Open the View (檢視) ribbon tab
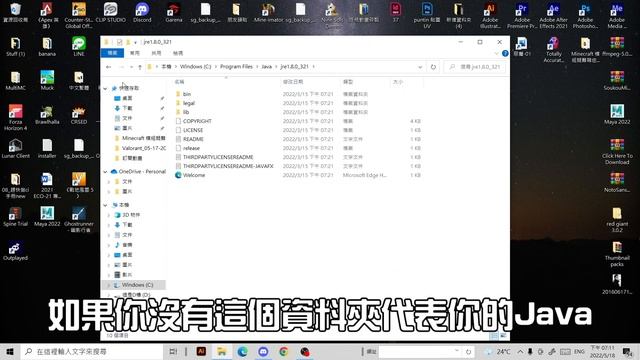640x360 pixels. tap(178, 53)
